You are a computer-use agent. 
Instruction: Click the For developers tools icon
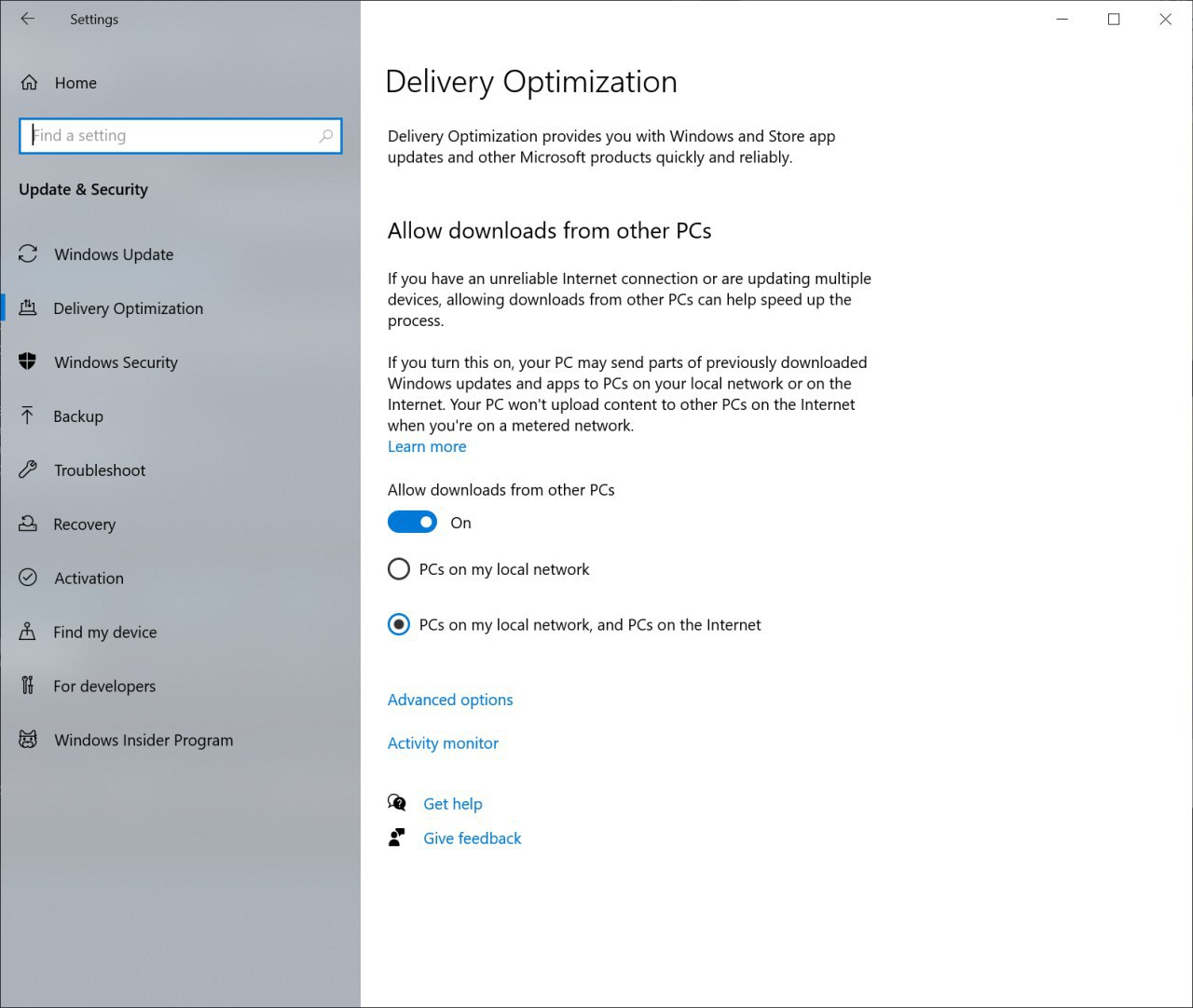tap(28, 686)
